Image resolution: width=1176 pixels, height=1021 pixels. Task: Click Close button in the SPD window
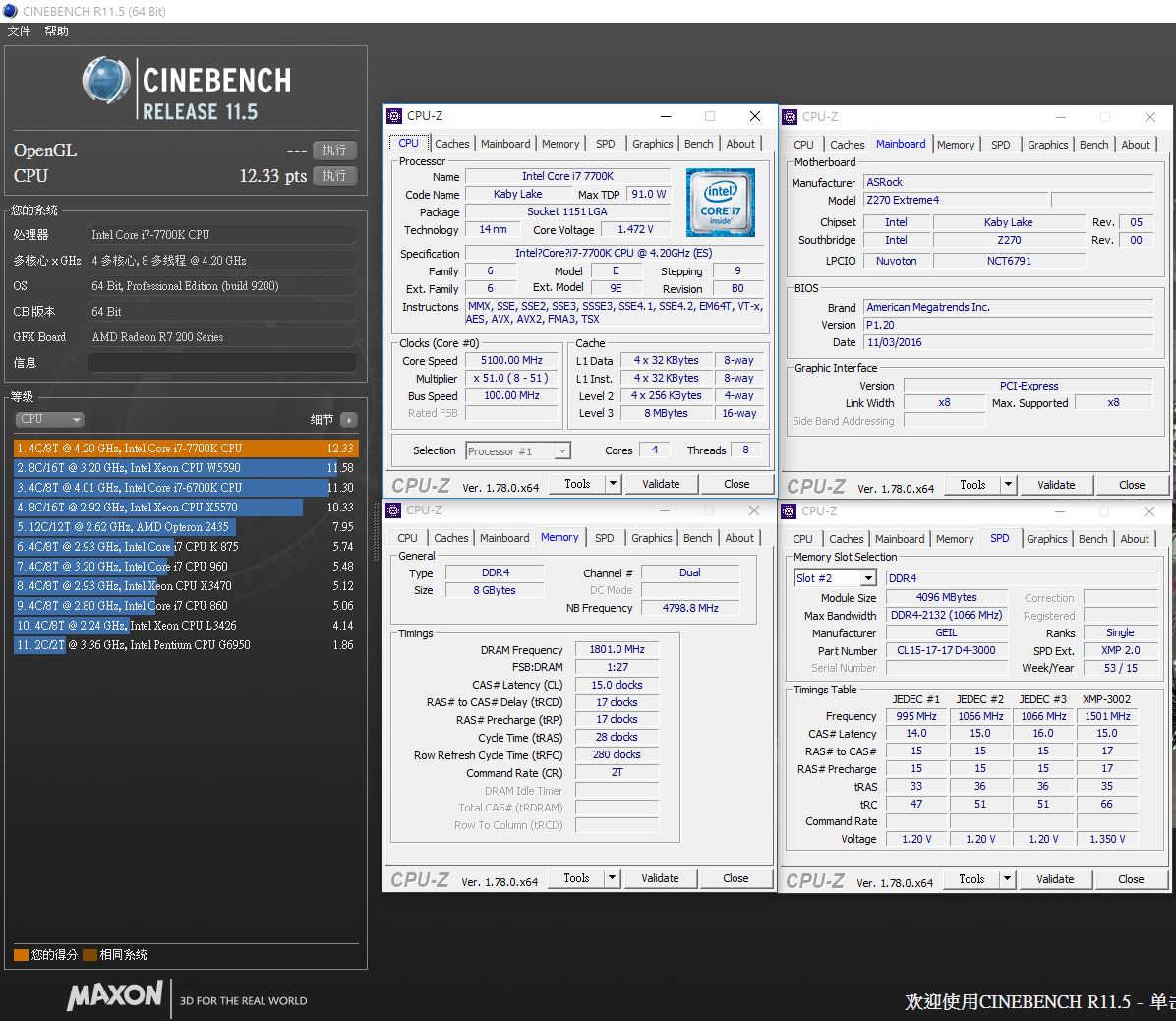[1131, 878]
